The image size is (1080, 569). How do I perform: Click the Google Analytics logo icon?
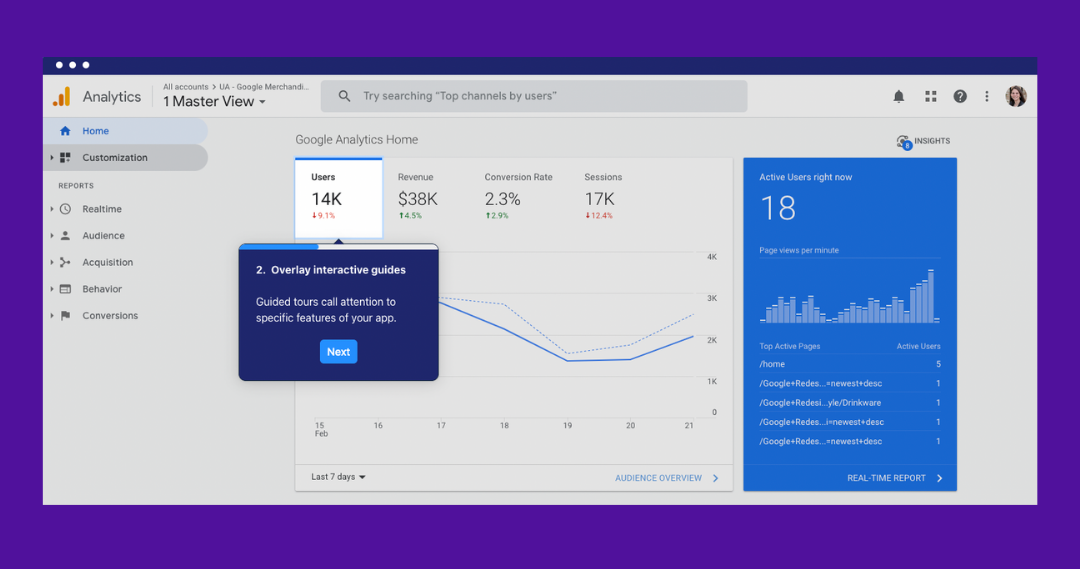coord(62,96)
